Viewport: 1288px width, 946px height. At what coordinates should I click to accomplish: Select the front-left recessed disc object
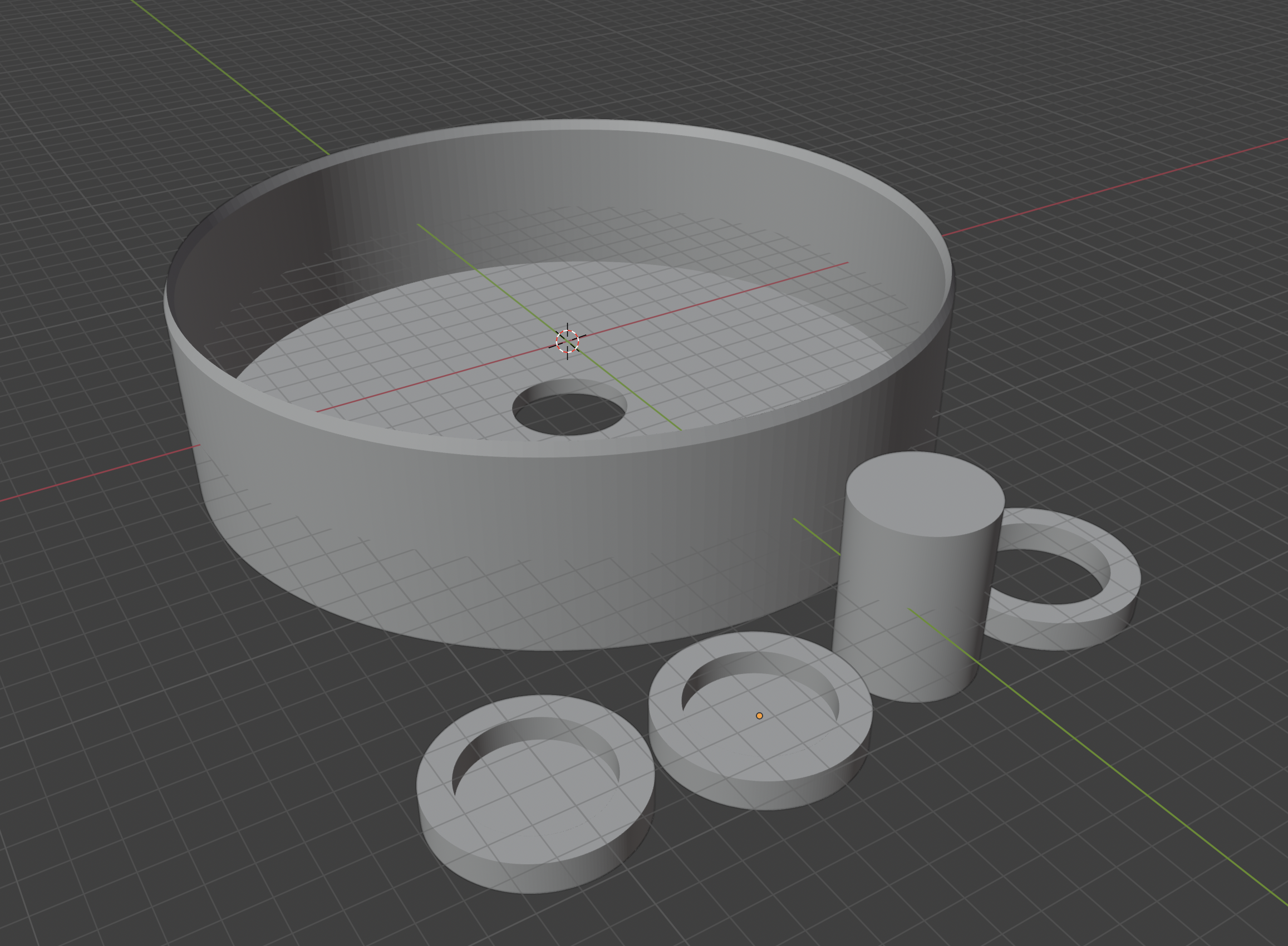535,793
